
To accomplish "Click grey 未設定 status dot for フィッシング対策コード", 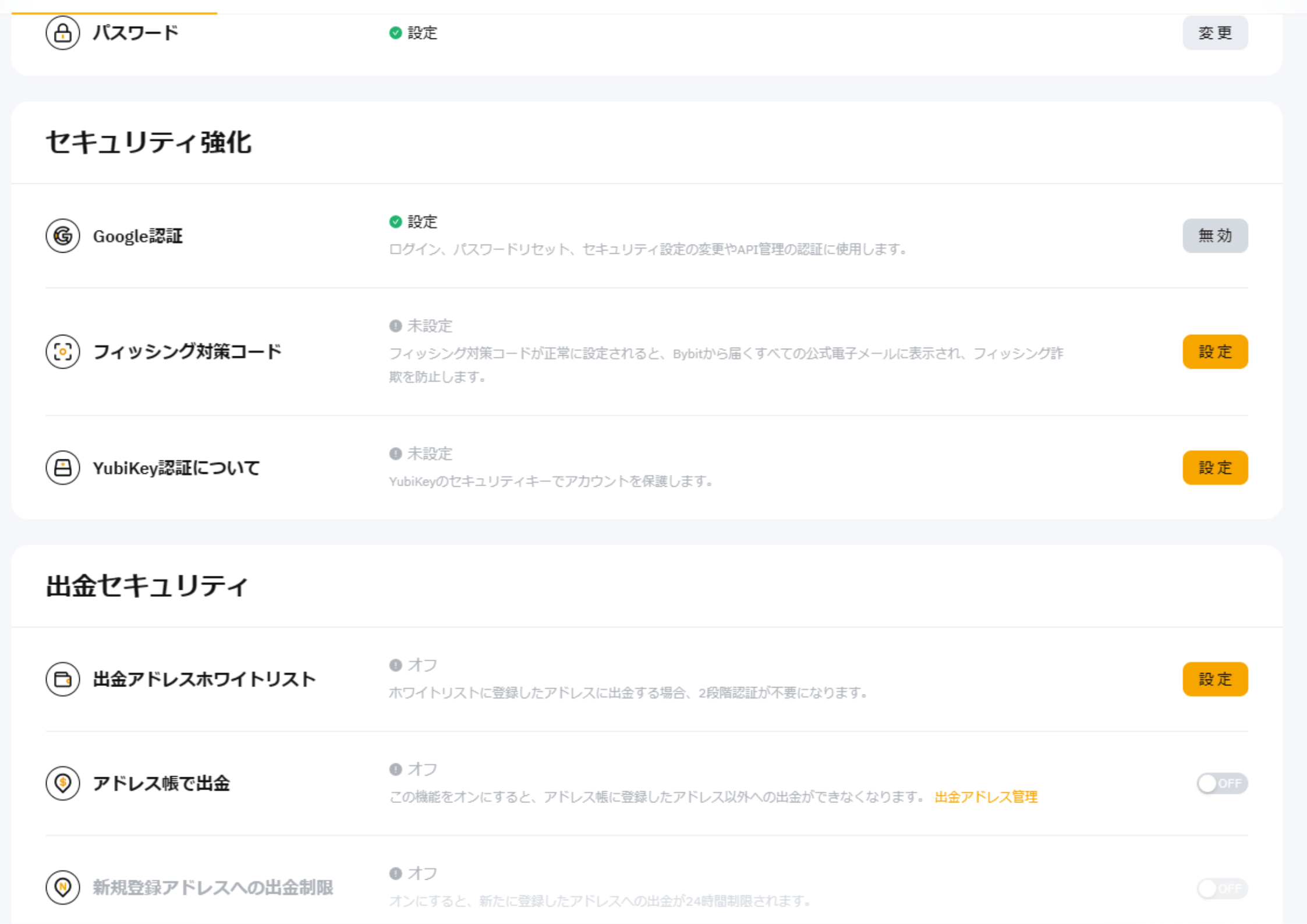I will pos(395,326).
